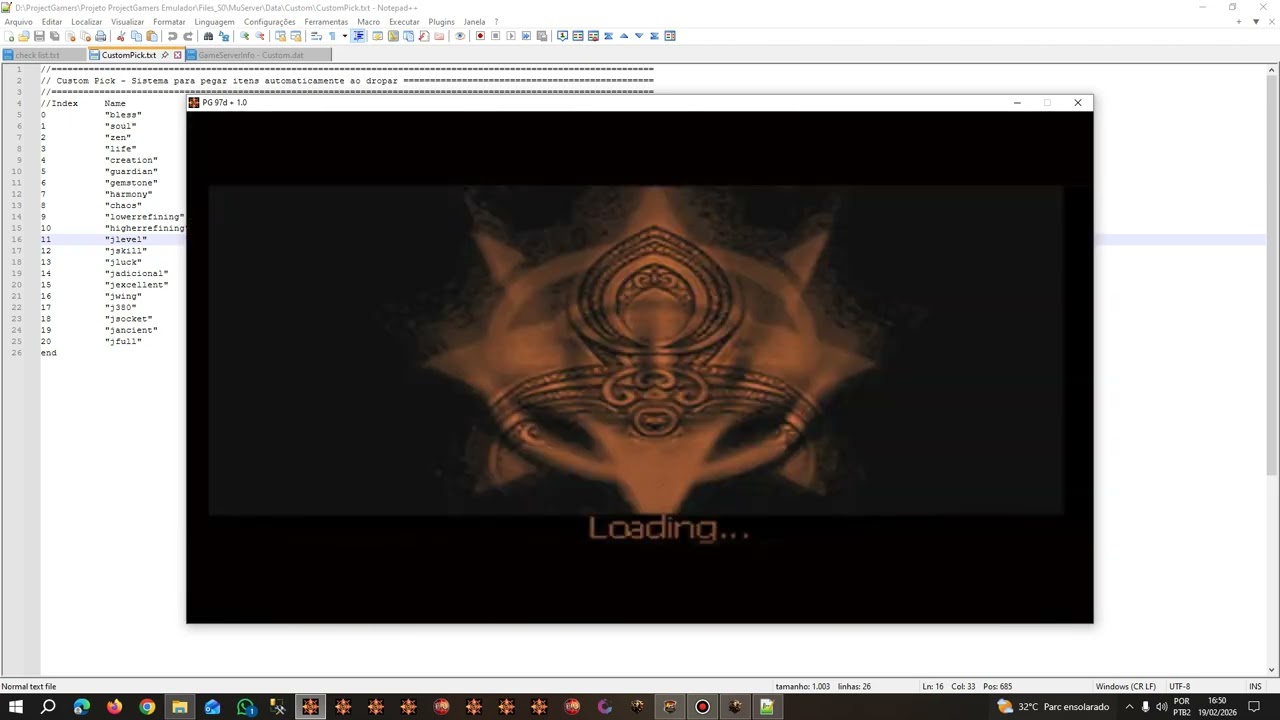Screen dimensions: 1280x720
Task: Click the Cut scissors toolbar icon
Action: 121,36
